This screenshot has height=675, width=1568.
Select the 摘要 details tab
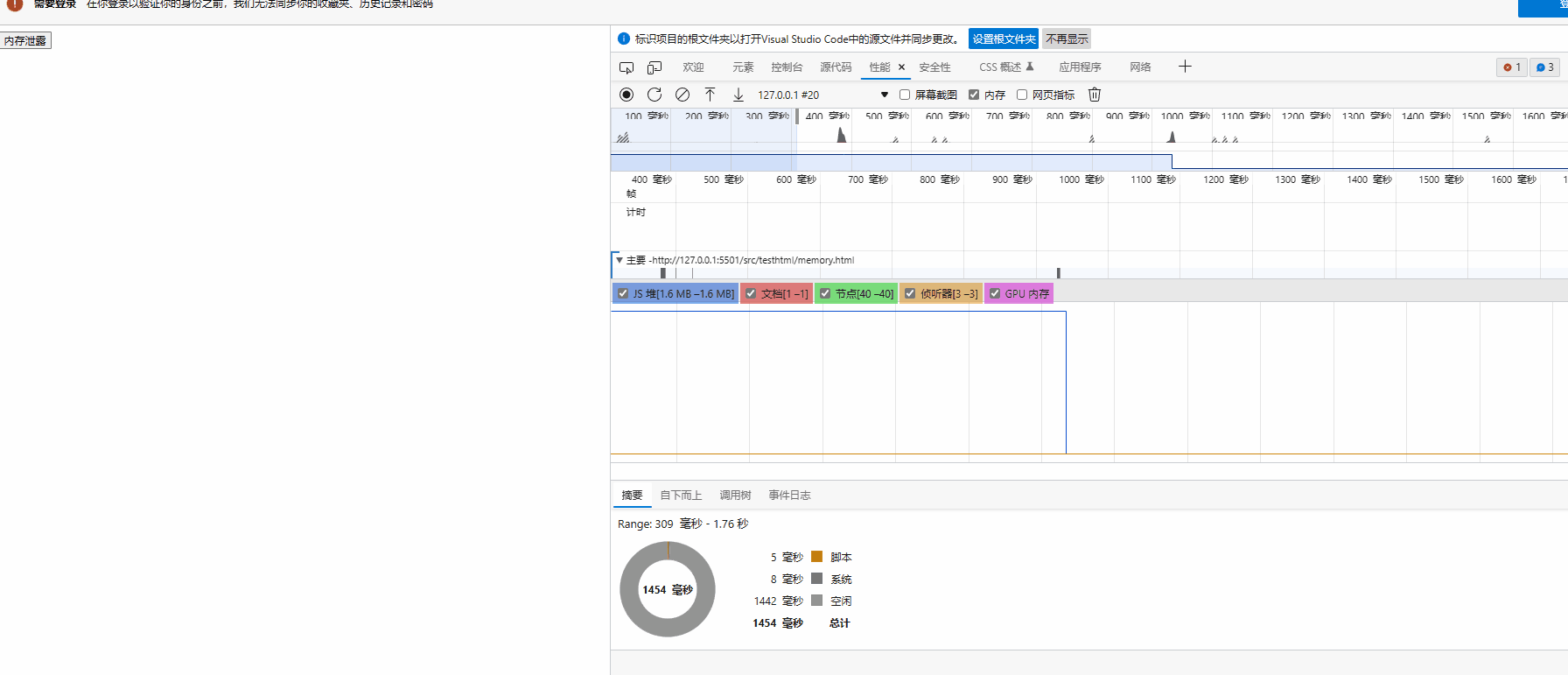pos(632,496)
